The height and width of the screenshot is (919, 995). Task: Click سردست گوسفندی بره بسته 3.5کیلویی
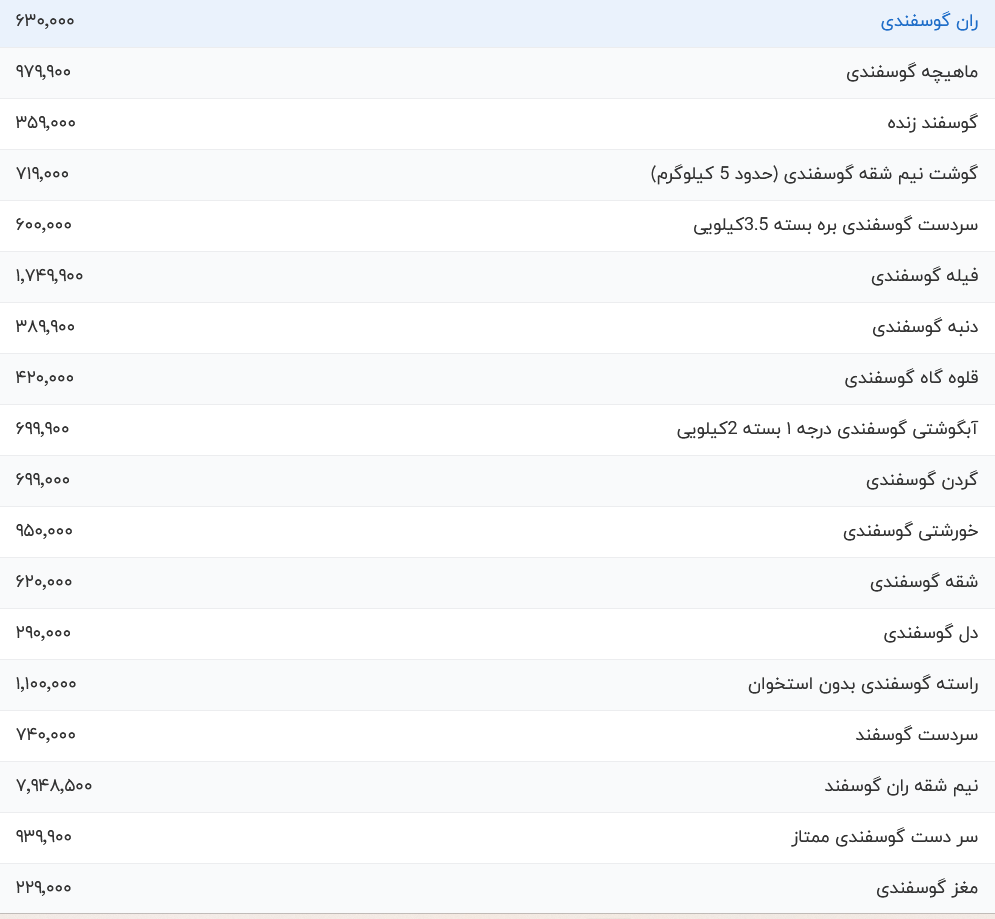tap(835, 226)
